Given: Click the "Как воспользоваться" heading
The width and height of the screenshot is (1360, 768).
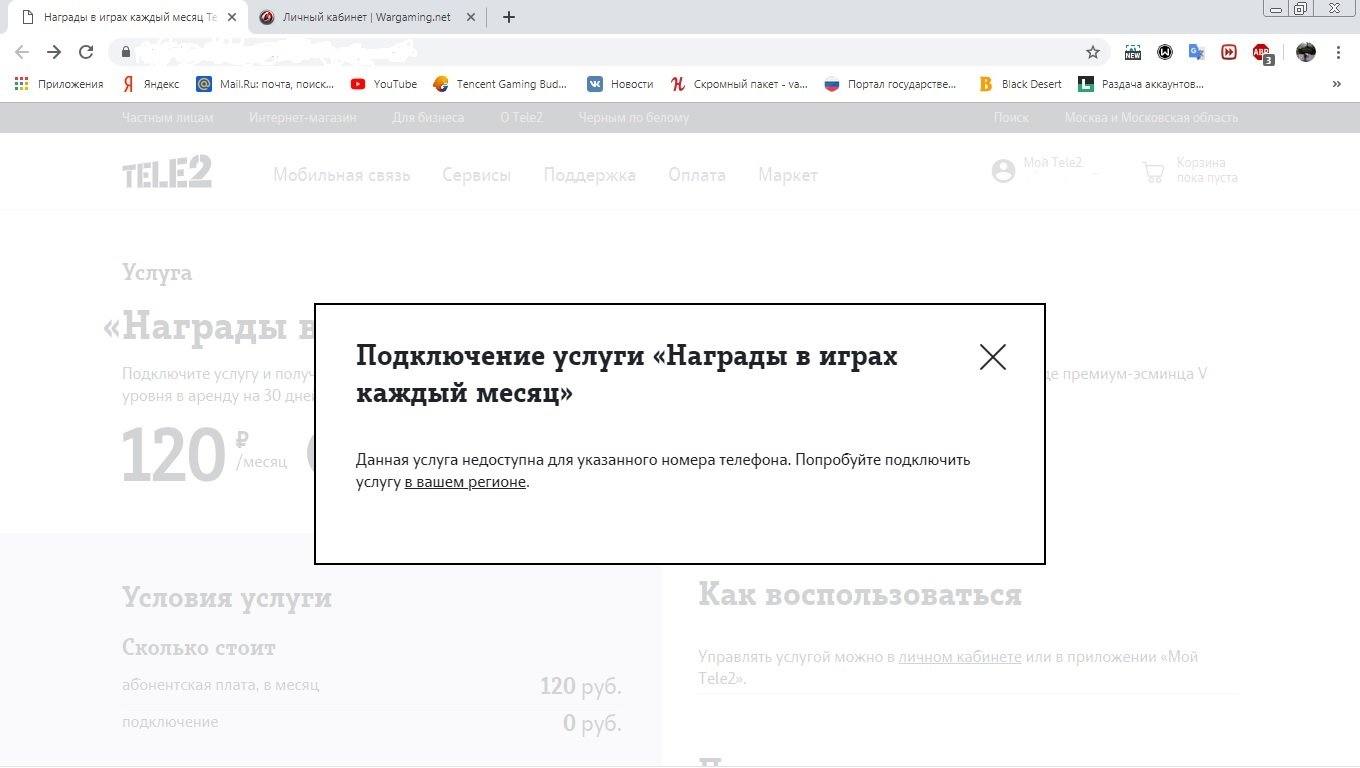Looking at the screenshot, I should pos(860,594).
